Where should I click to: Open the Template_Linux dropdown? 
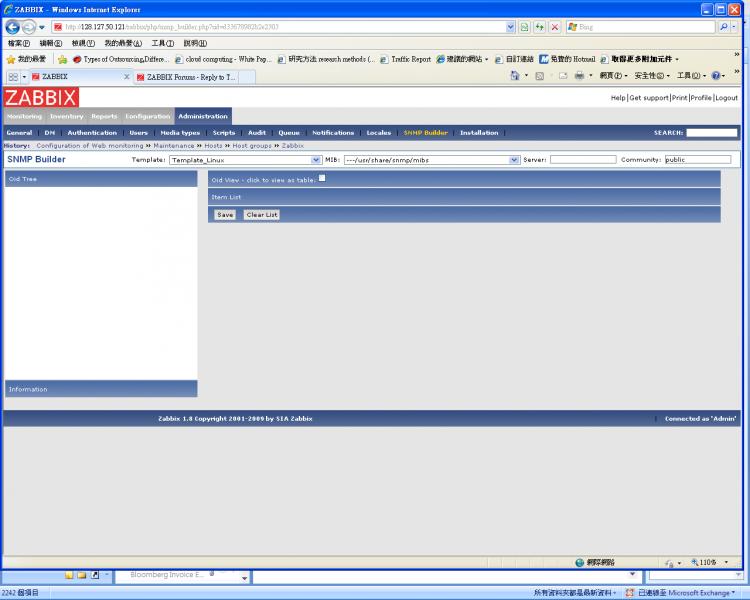[x=245, y=160]
